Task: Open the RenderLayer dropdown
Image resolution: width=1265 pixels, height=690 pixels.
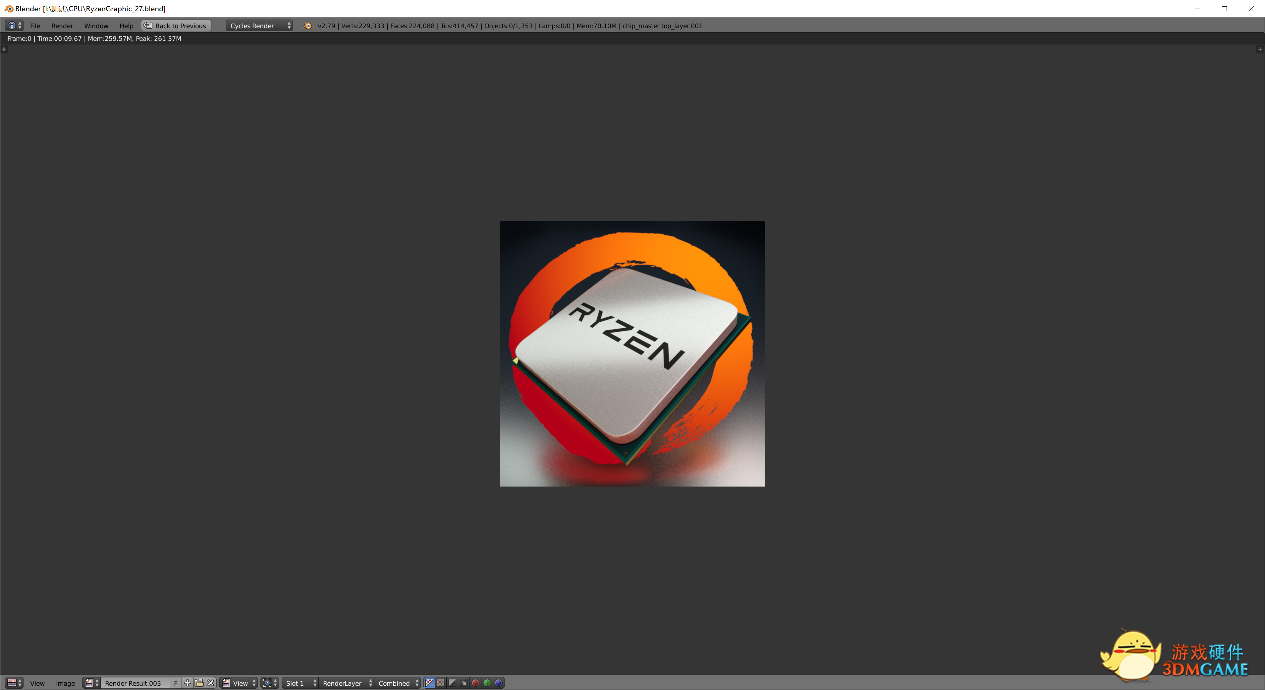Action: (347, 683)
